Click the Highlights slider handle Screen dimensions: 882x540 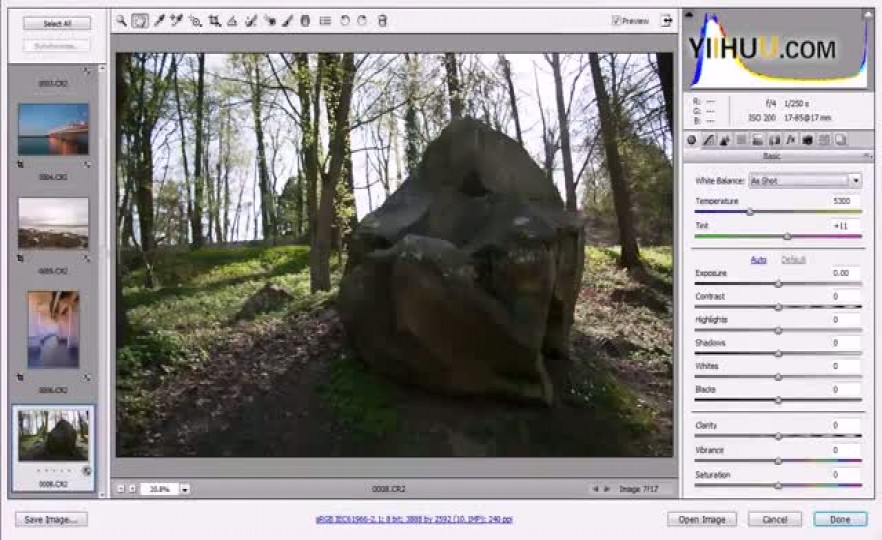(778, 331)
